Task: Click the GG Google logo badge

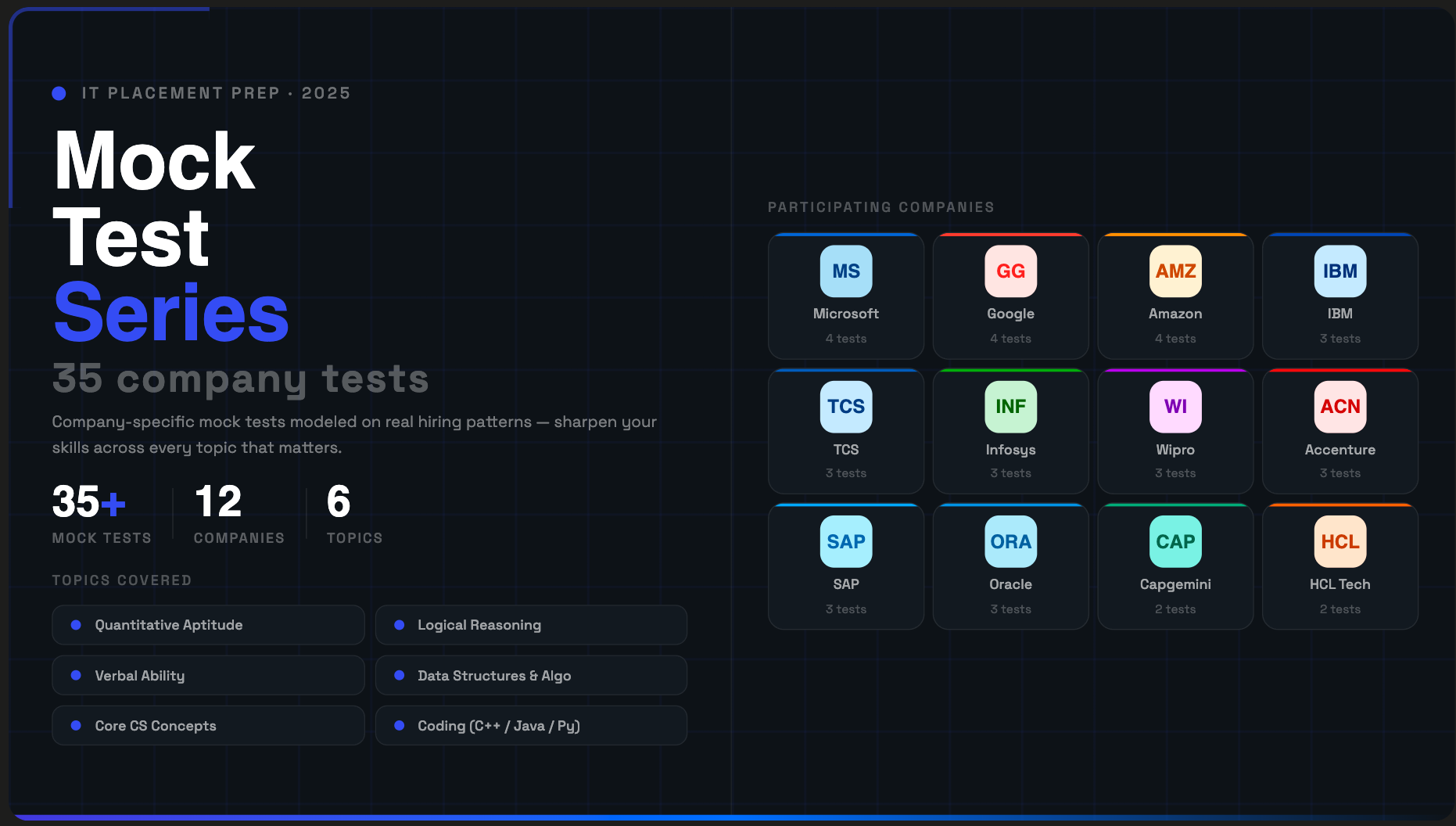Action: pyautogui.click(x=1010, y=271)
